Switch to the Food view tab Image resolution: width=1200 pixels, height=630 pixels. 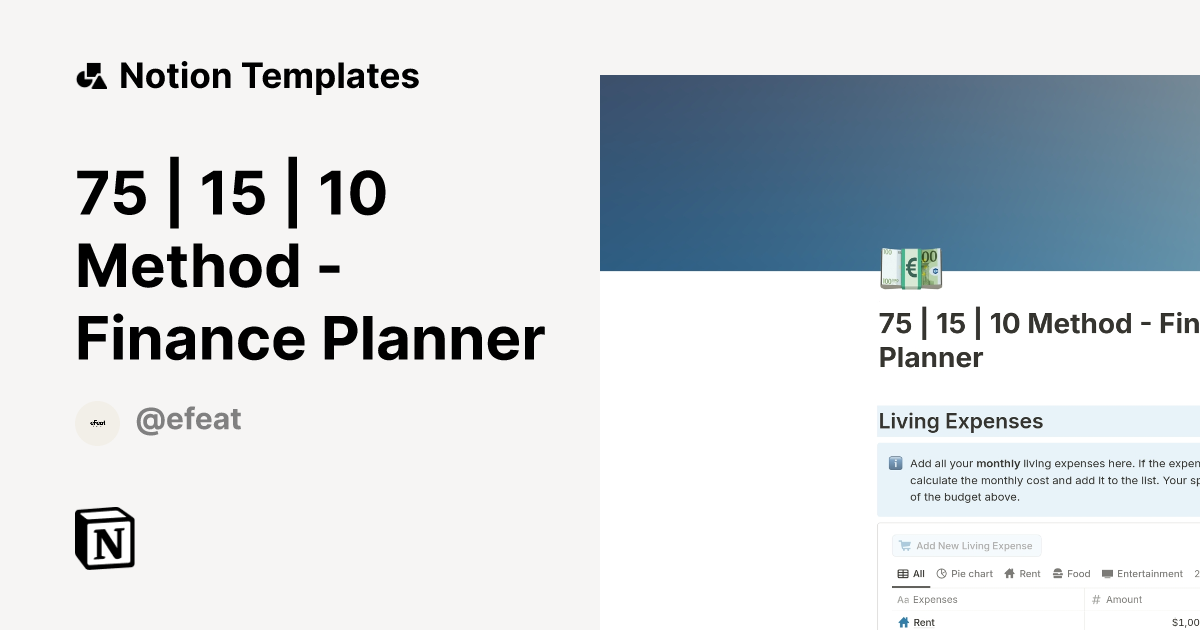click(1078, 573)
